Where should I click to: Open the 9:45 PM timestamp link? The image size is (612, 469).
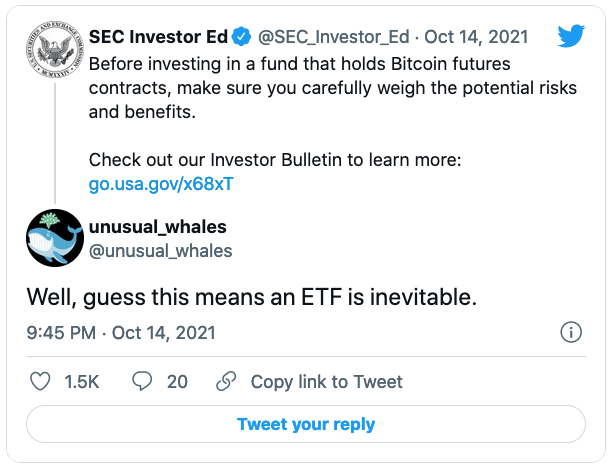60,332
